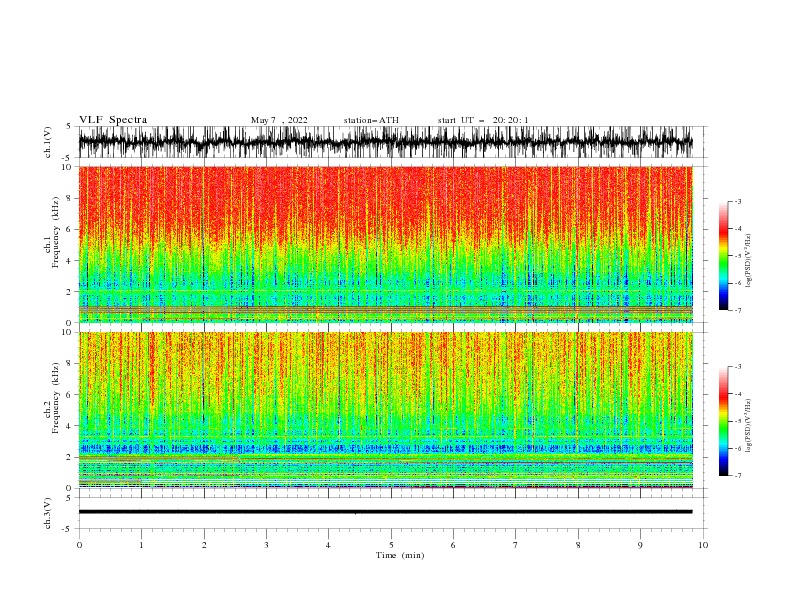
Task: Click the ch.2 colorbar 'log(PSD)(V²/Hz)' label
Action: click(748, 426)
